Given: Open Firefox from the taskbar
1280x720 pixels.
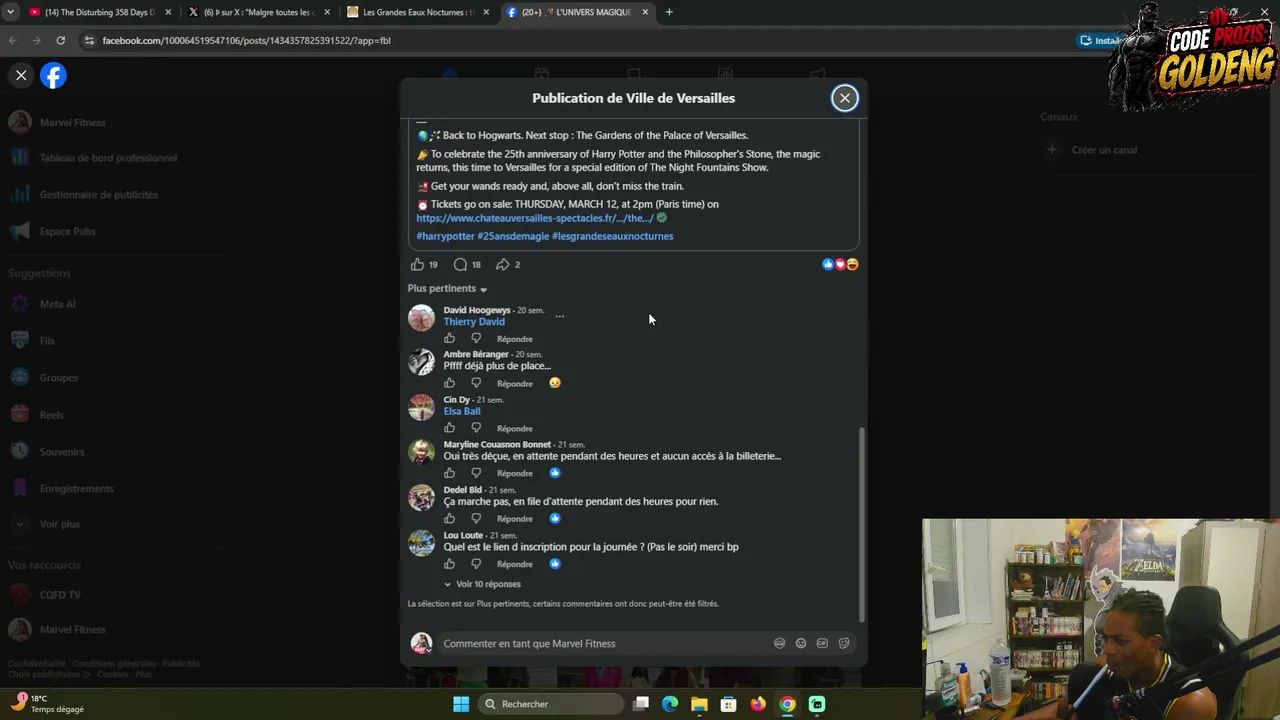Looking at the screenshot, I should 758,704.
